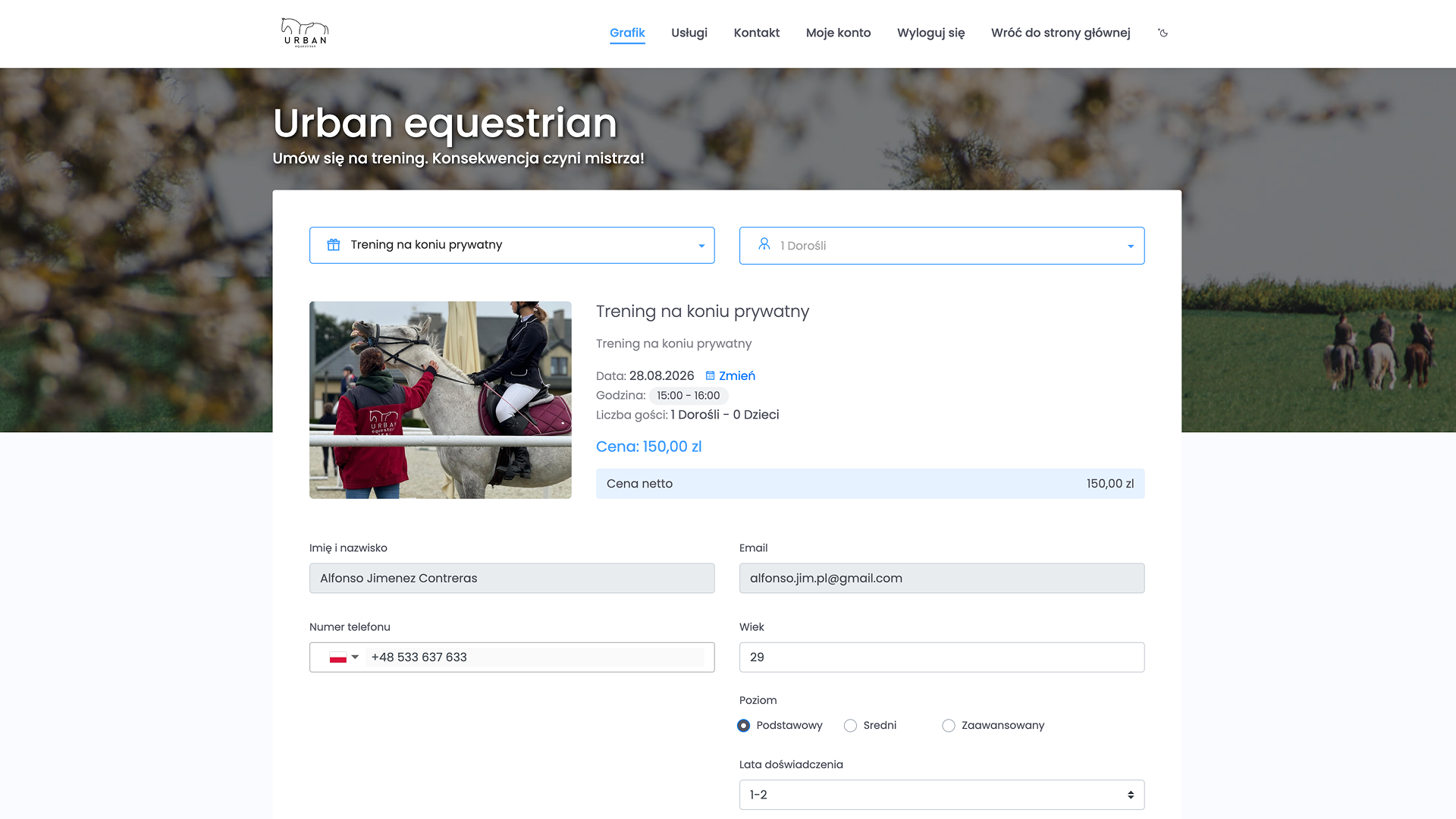Viewport: 1456px width, 819px height.
Task: Toggle dark mode moon icon
Action: [1163, 33]
